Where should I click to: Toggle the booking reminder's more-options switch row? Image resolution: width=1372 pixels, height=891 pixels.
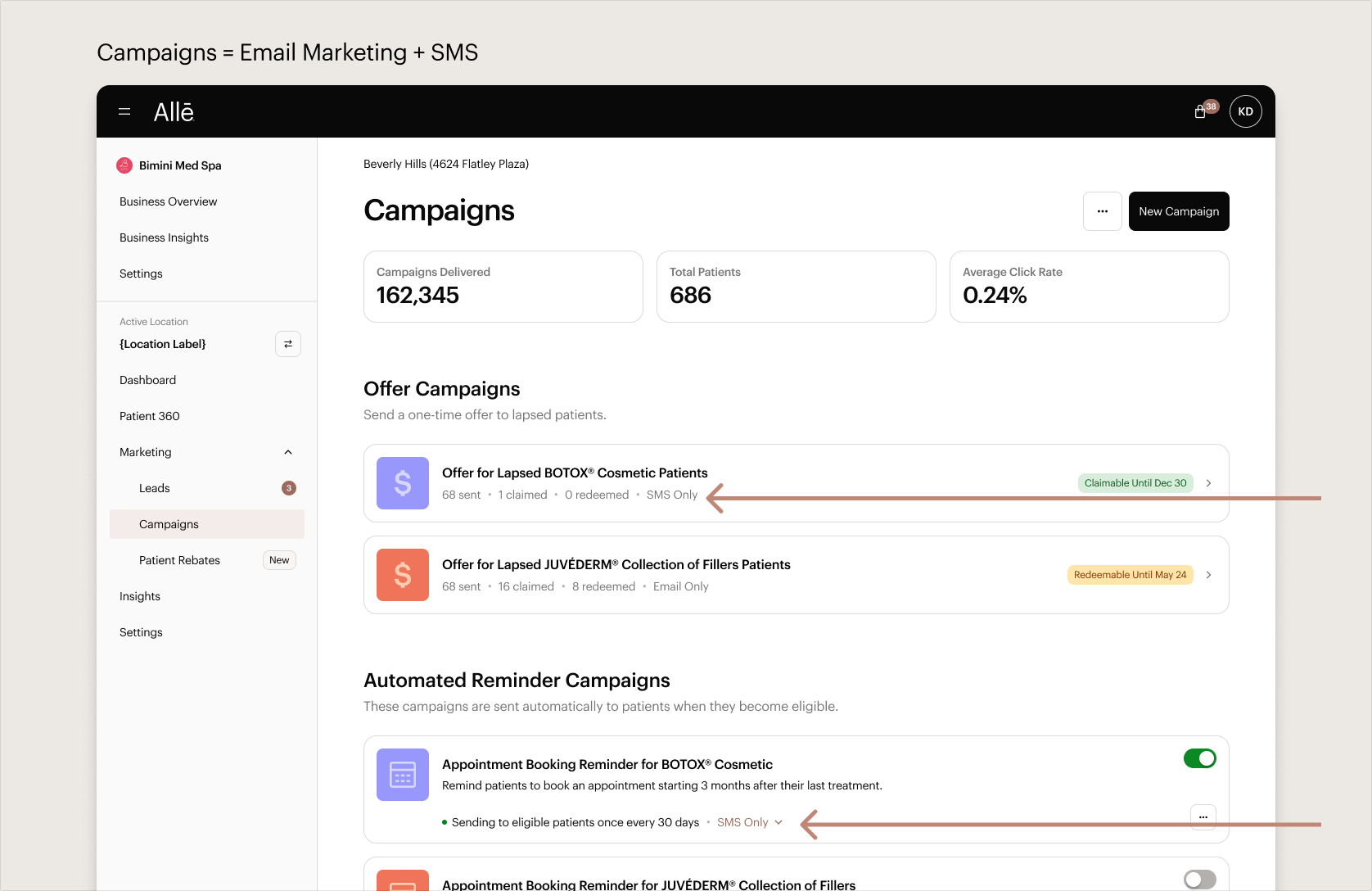(x=1203, y=816)
